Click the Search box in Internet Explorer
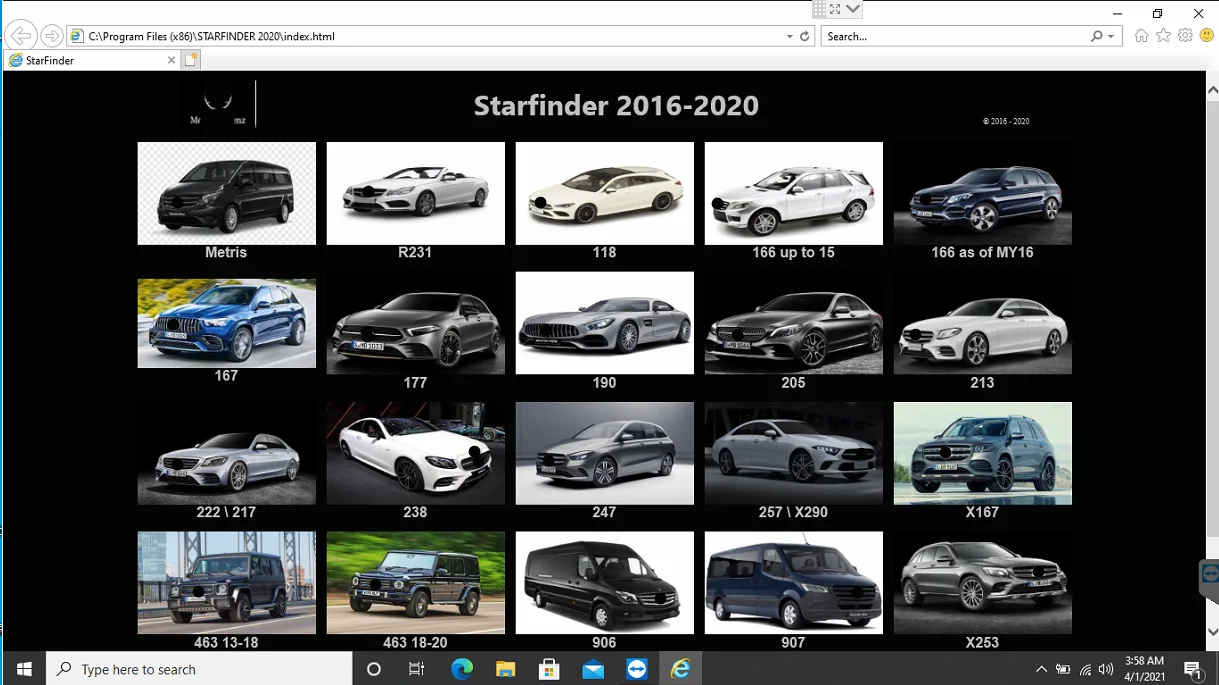 954,36
